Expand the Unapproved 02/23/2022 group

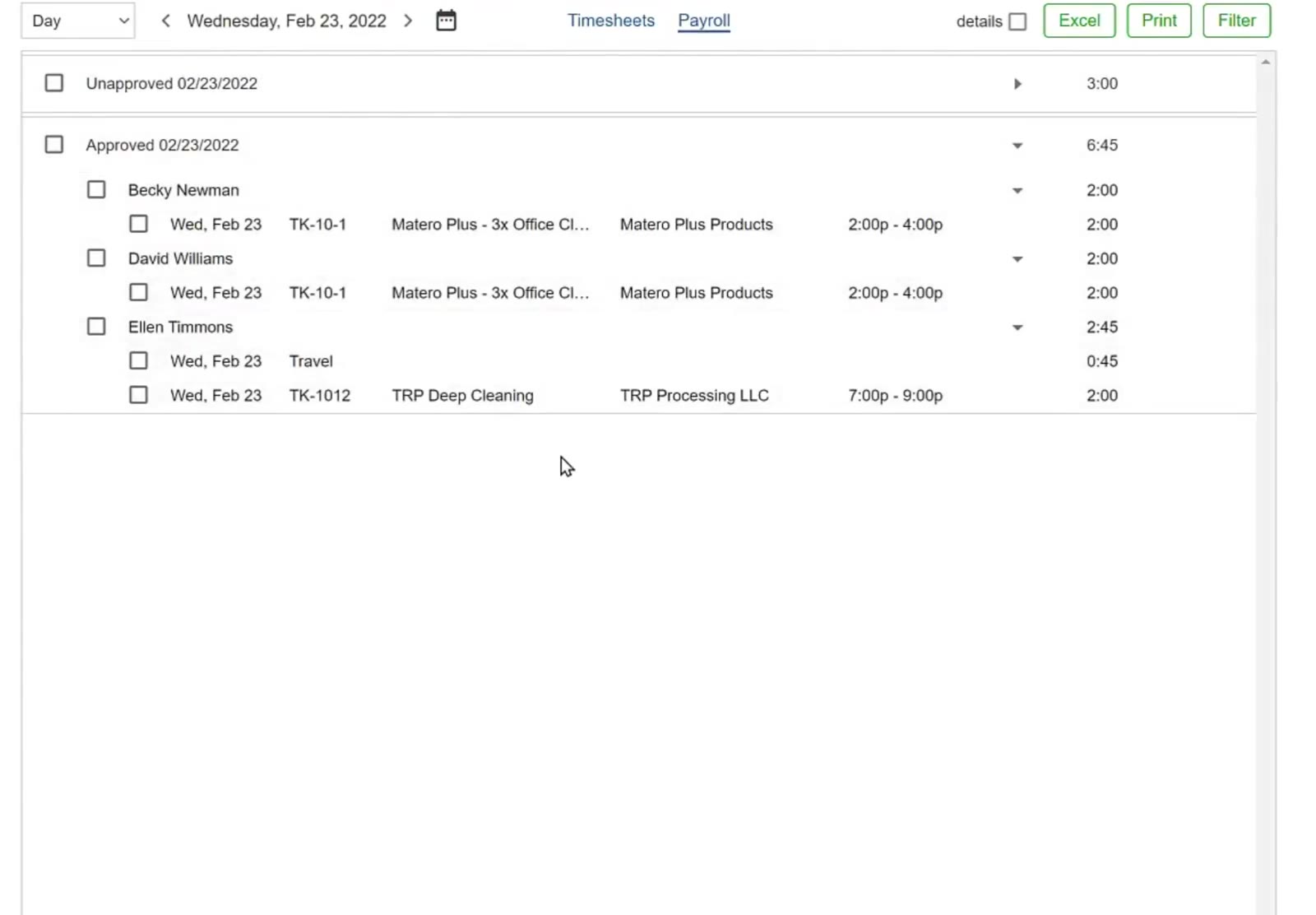click(1017, 84)
